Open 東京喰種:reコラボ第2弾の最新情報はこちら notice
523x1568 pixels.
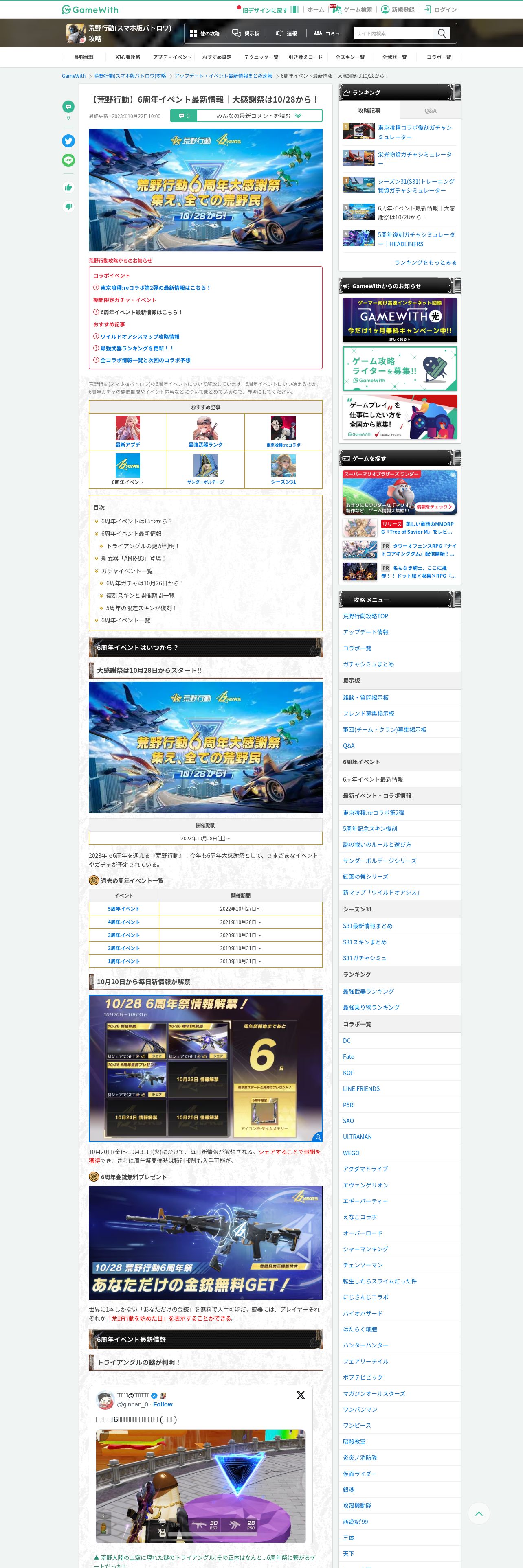pyautogui.click(x=155, y=288)
